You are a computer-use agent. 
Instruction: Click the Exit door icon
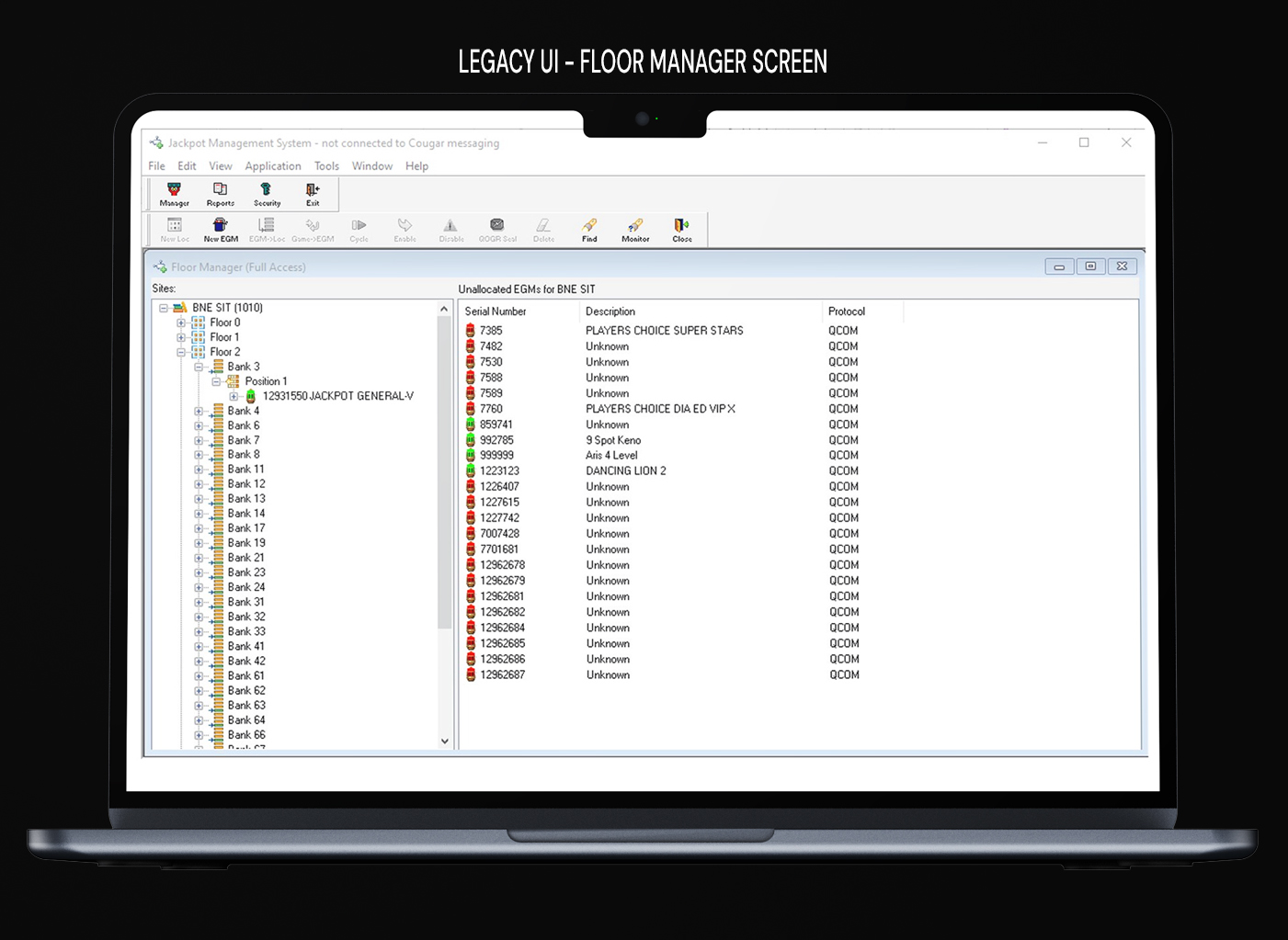[313, 194]
